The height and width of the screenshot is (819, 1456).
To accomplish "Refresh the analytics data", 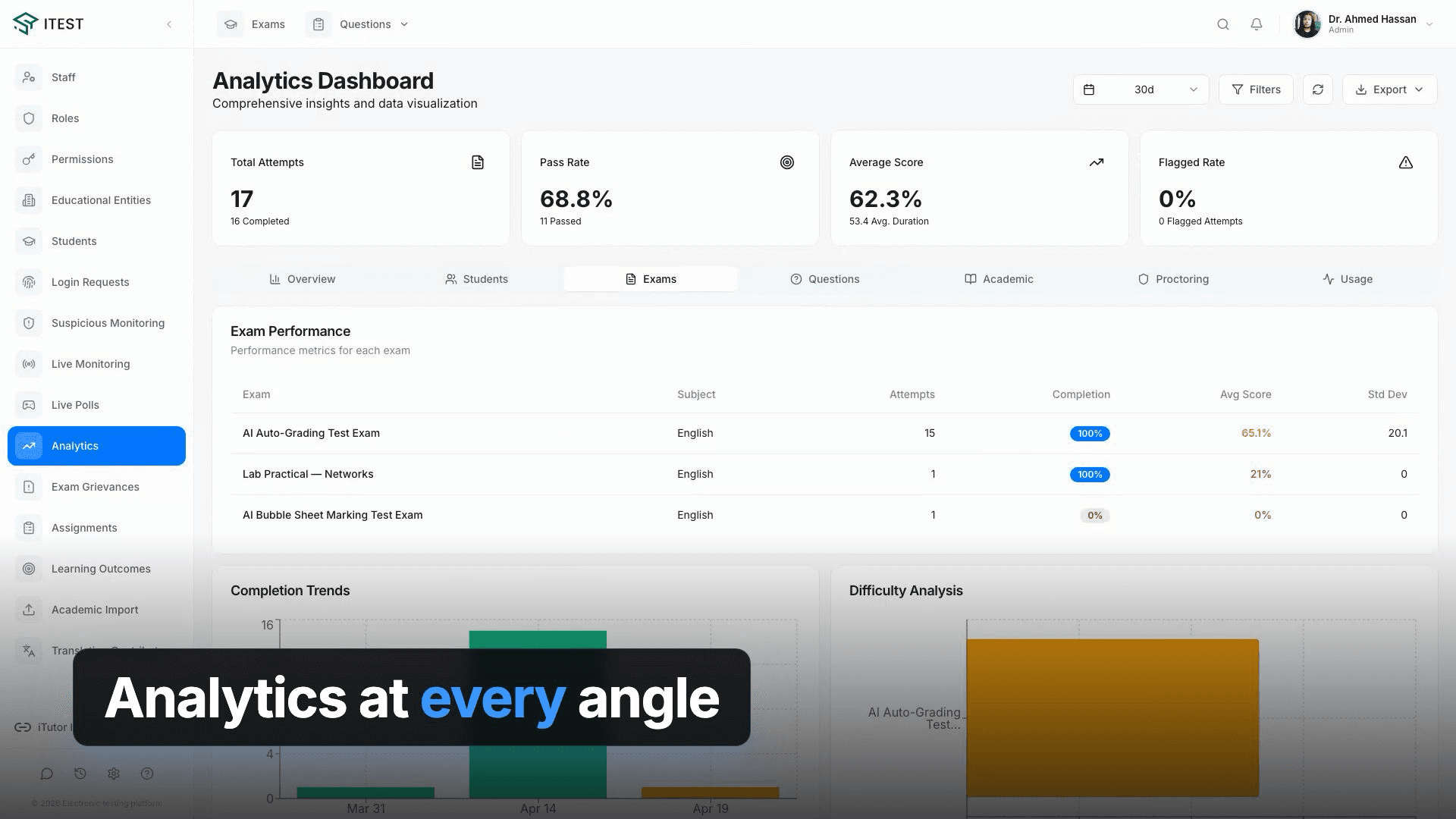I will coord(1318,89).
